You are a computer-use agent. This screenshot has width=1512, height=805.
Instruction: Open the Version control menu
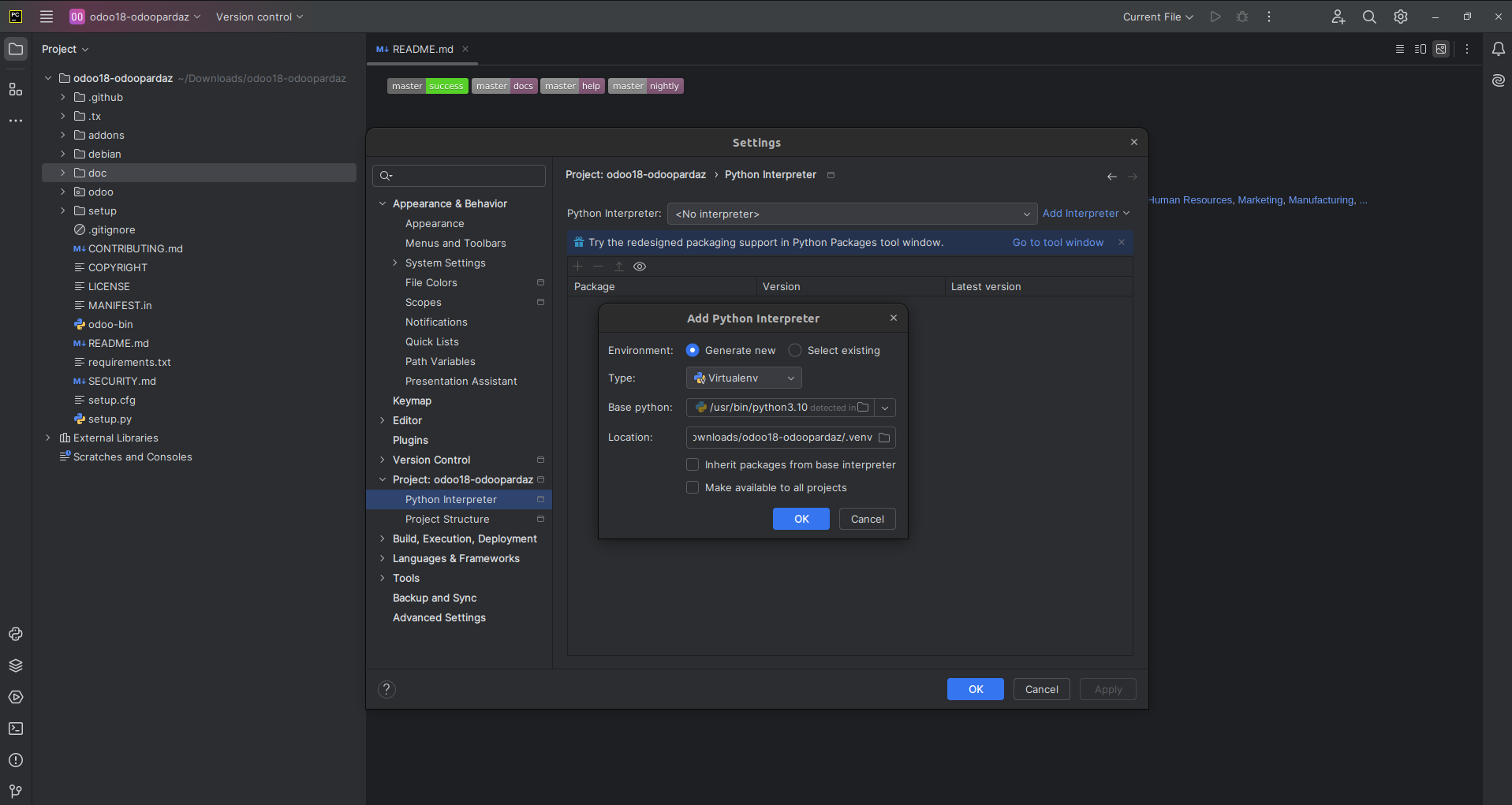pyautogui.click(x=259, y=17)
